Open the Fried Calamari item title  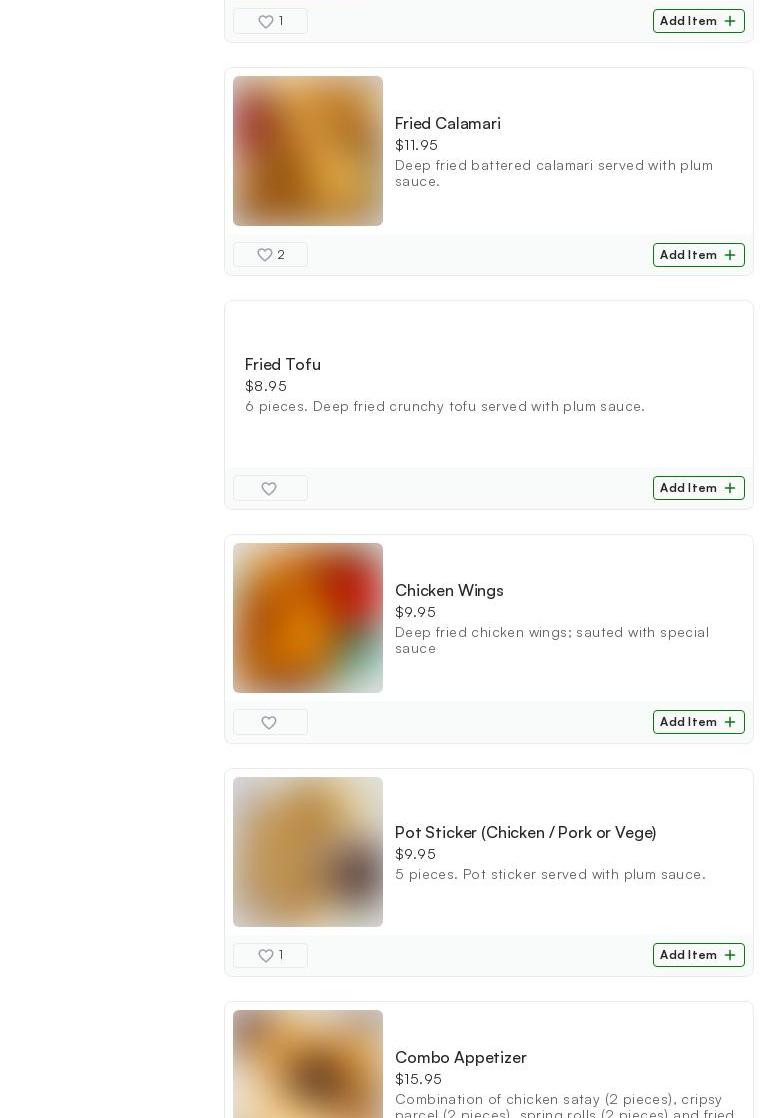448,123
